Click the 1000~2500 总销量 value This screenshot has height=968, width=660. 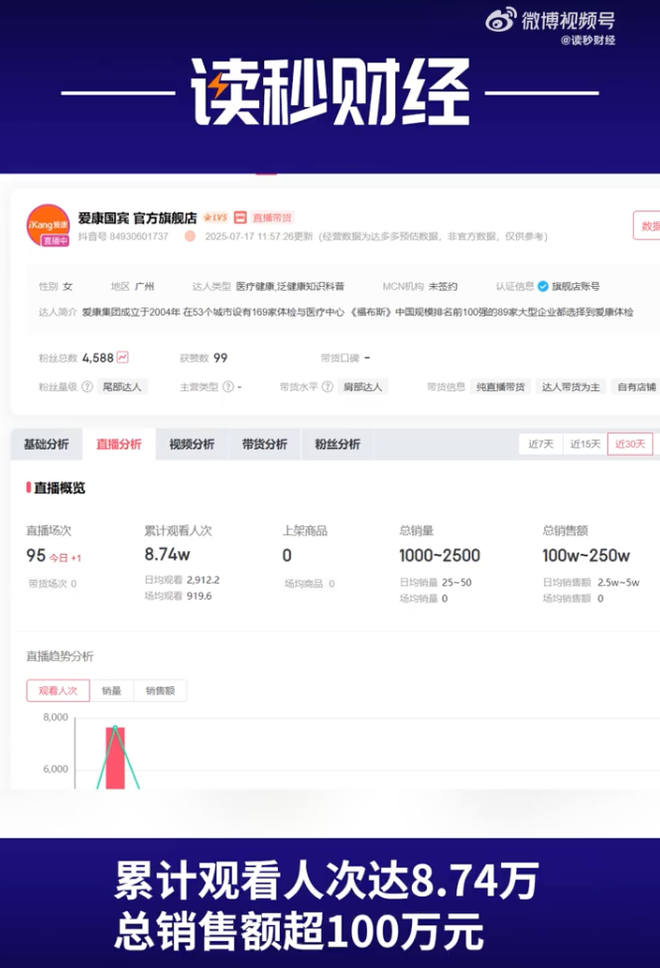440,556
